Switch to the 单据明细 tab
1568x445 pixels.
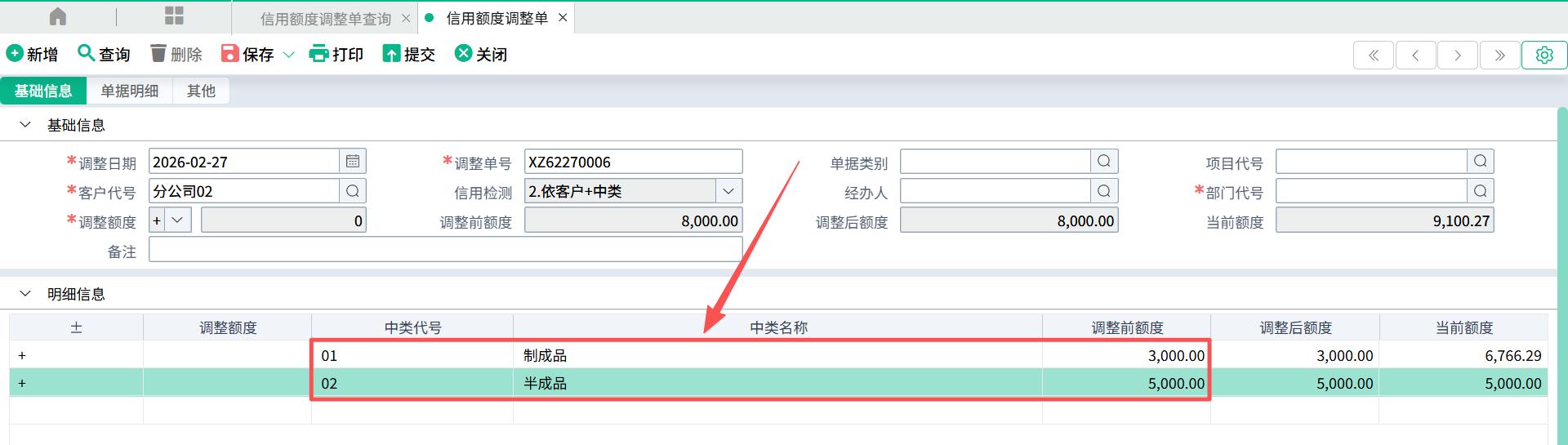129,91
